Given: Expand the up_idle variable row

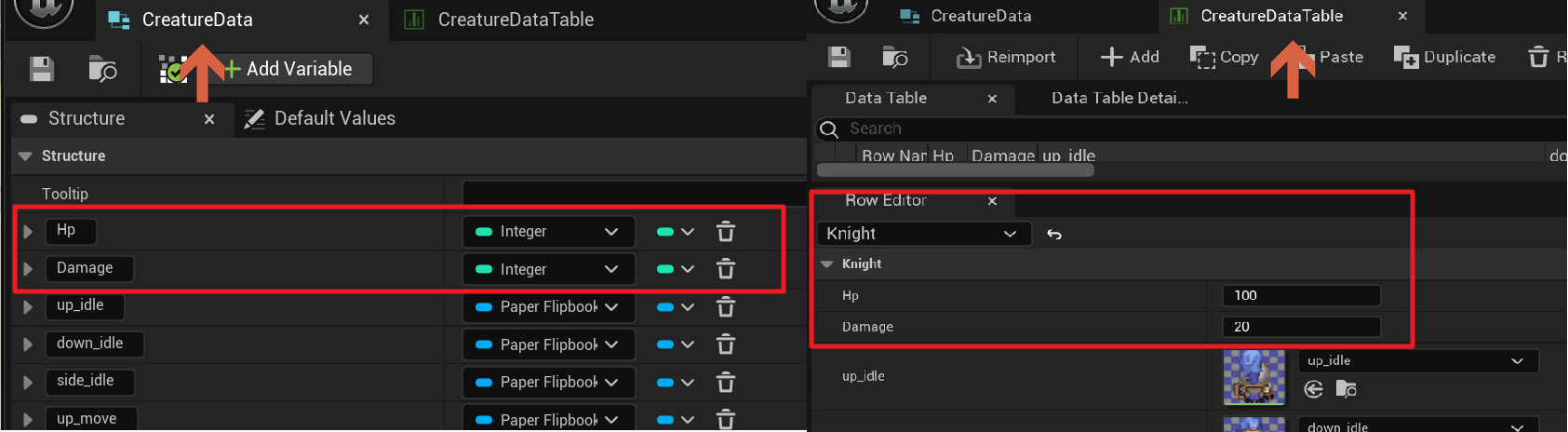Looking at the screenshot, I should click(x=28, y=307).
